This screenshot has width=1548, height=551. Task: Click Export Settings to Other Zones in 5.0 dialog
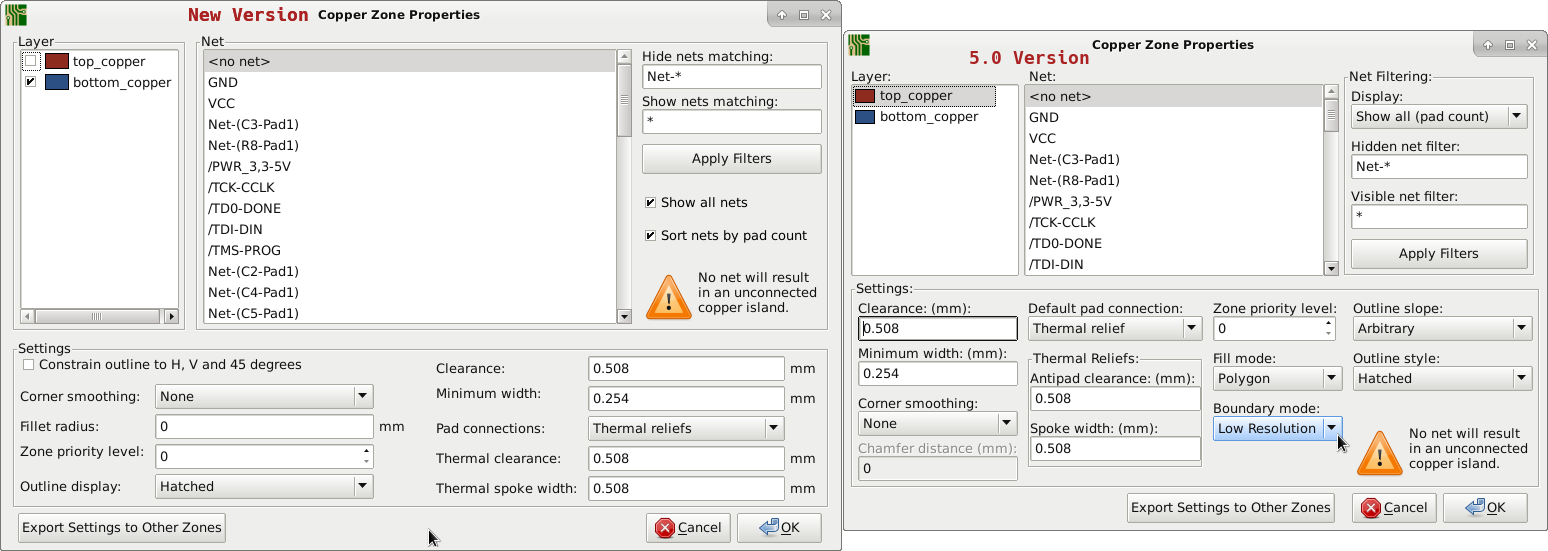click(x=1231, y=507)
